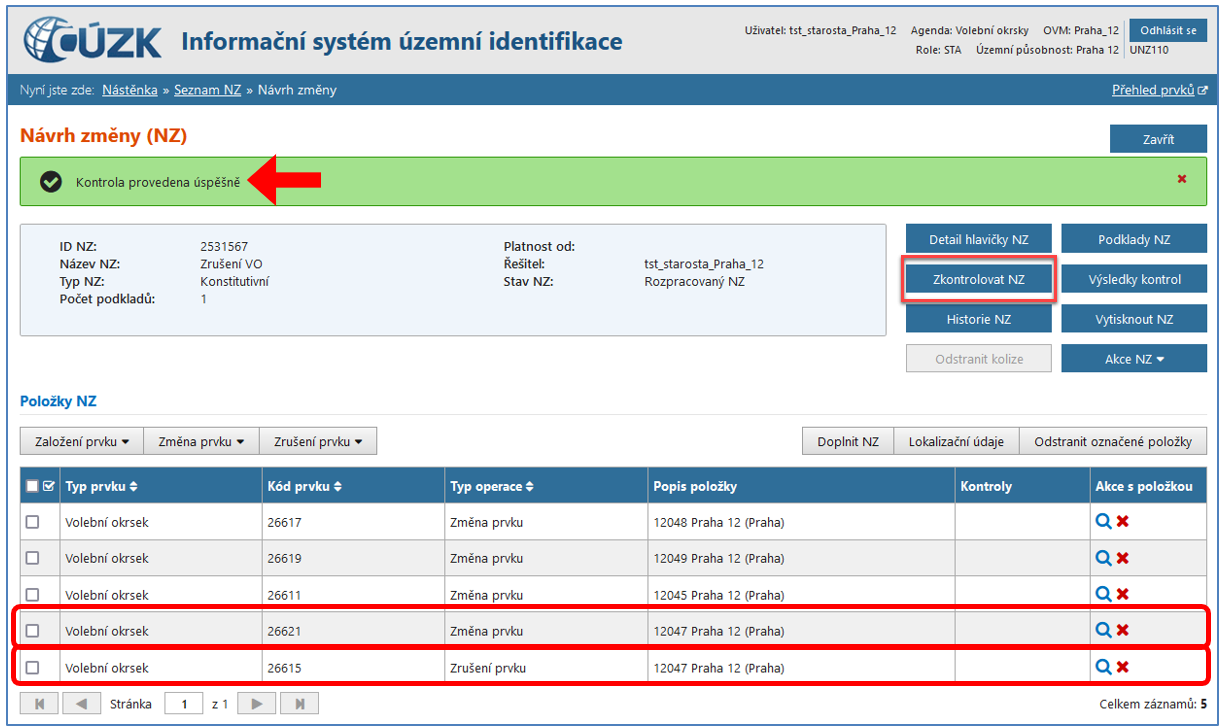Tick the checkbox for row 26617

(x=33, y=522)
